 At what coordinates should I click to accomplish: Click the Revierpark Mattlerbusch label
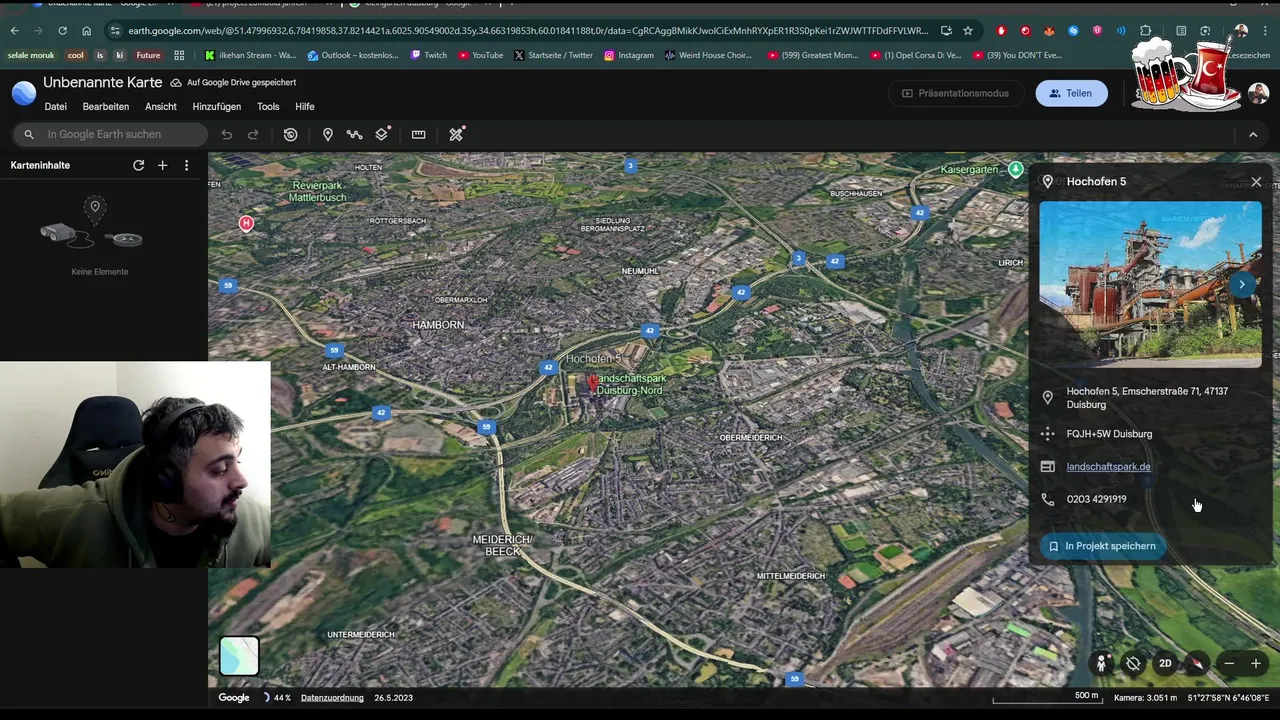coord(319,192)
